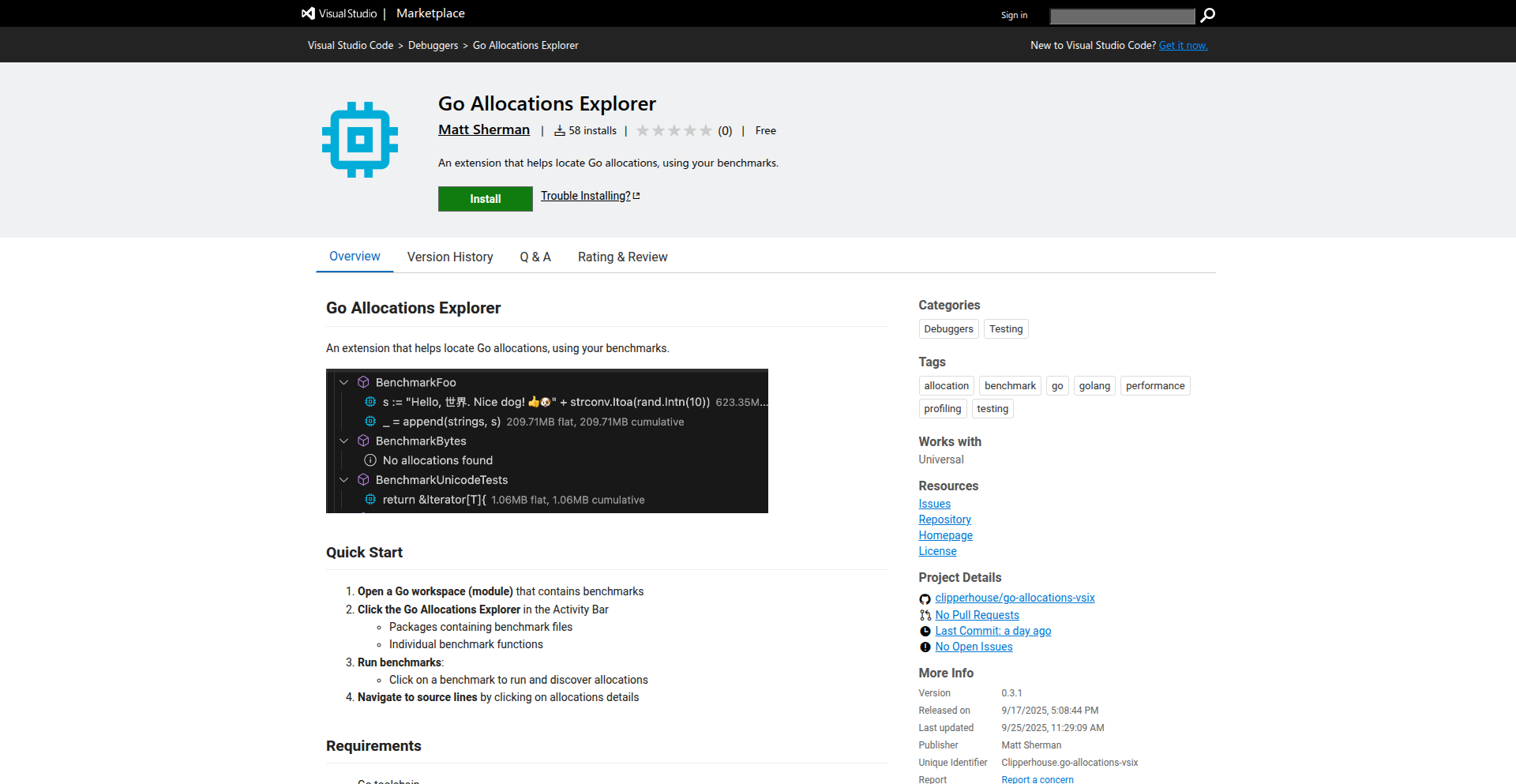
Task: Open the Q & A tab
Action: [x=535, y=257]
